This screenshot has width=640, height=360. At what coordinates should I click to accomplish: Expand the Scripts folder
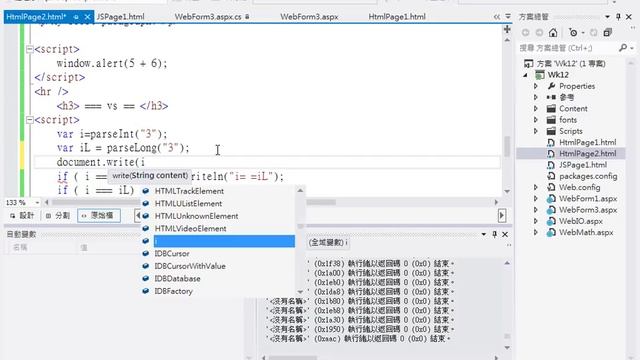pyautogui.click(x=536, y=131)
